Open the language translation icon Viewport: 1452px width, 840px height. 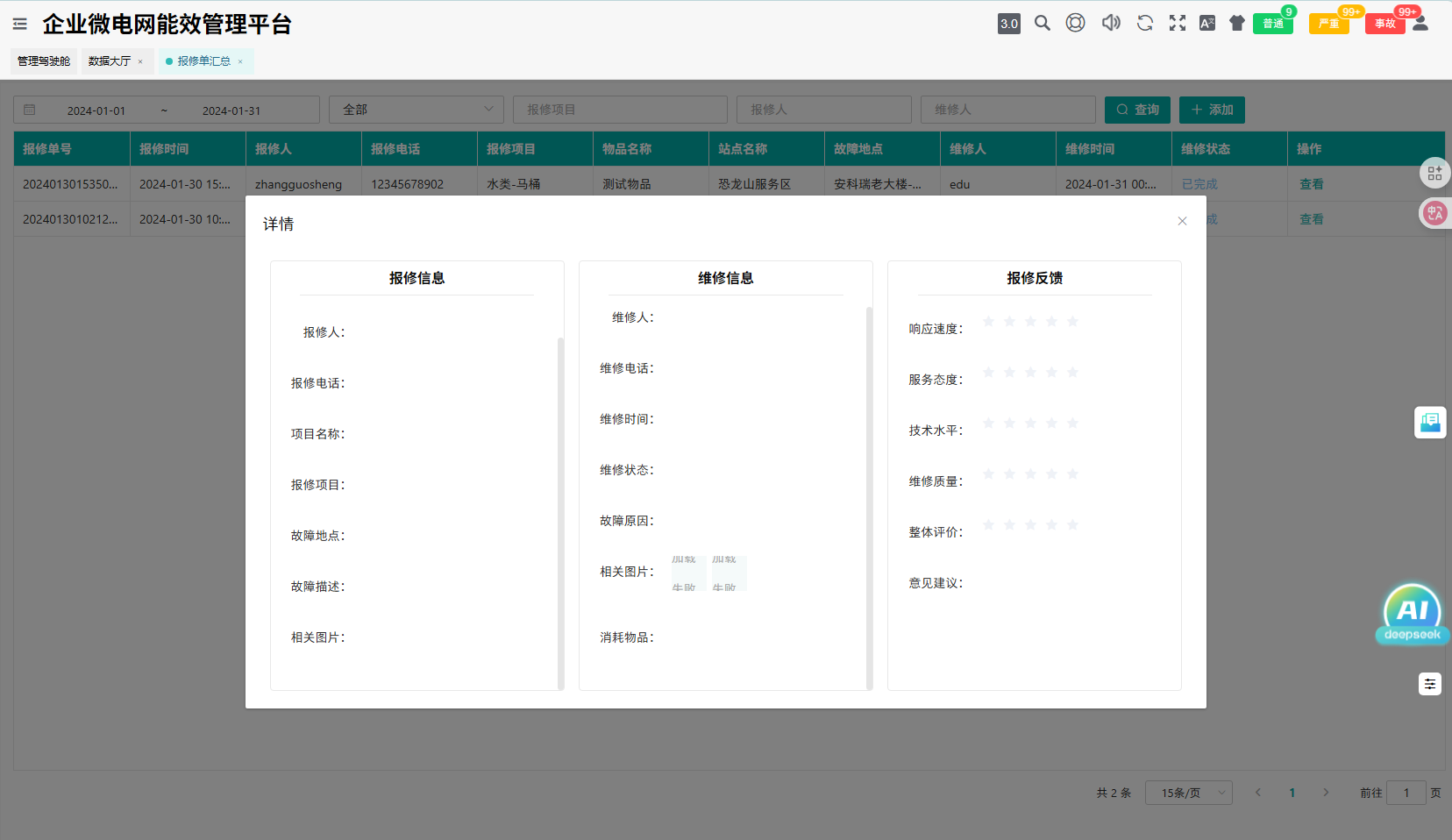click(1206, 23)
